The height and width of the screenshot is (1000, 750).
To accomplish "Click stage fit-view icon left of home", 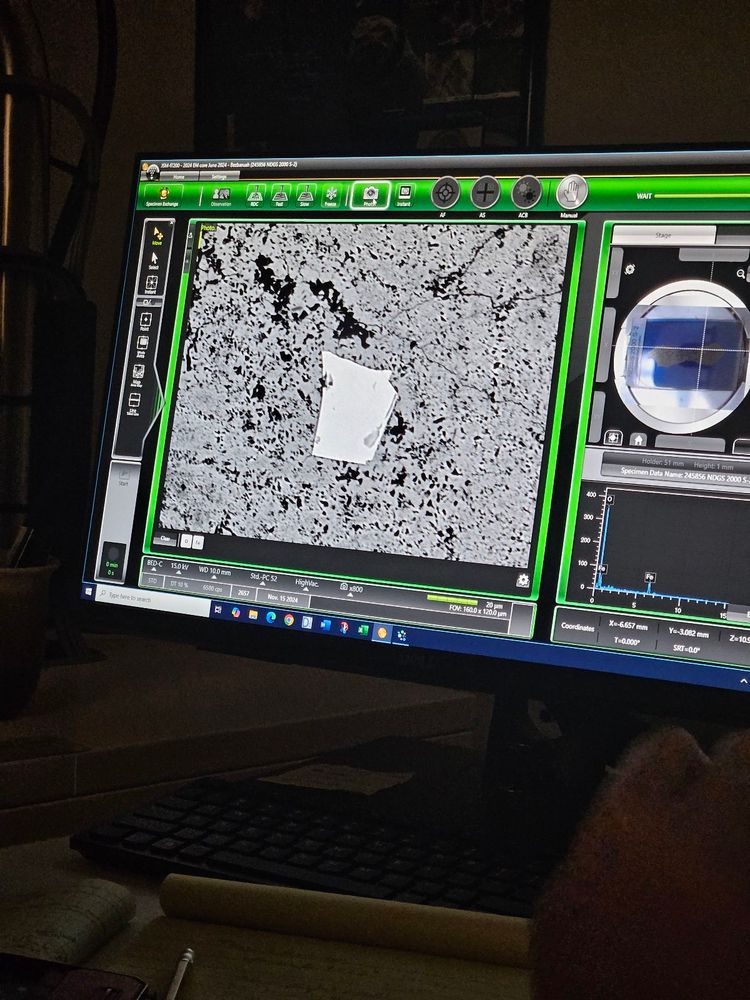I will (x=614, y=438).
